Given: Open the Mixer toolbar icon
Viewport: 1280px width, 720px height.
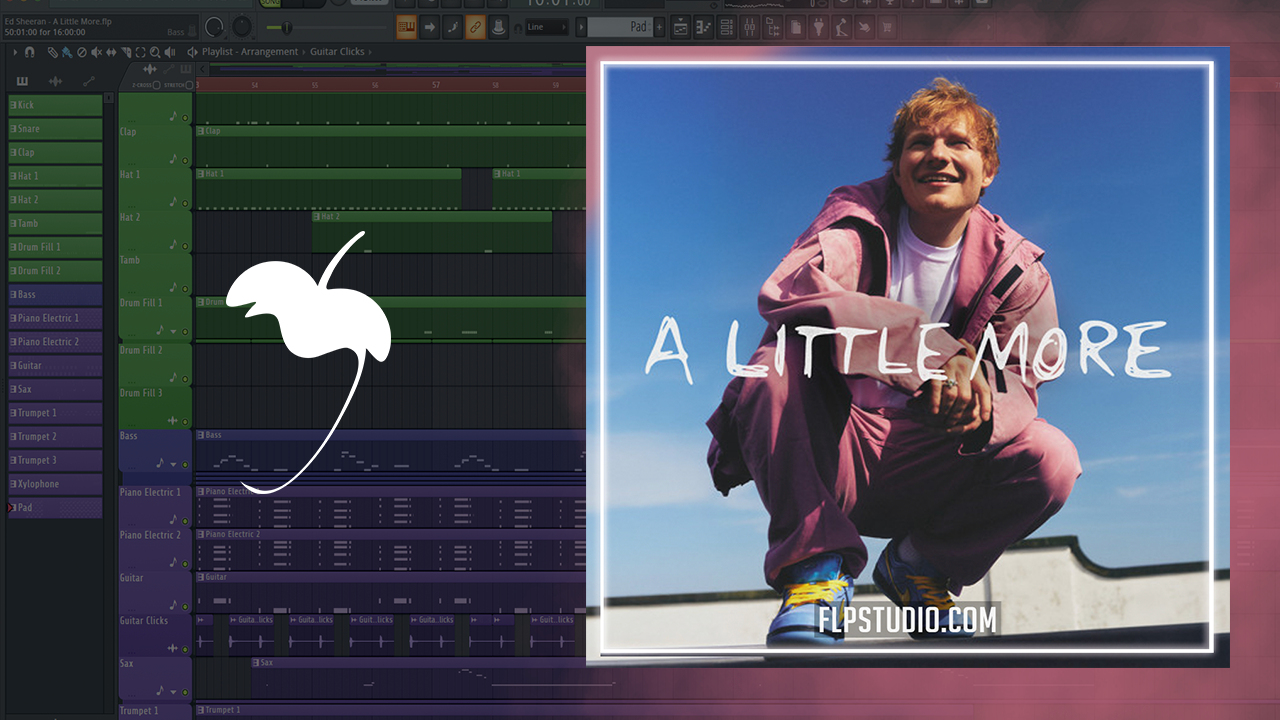Looking at the screenshot, I should [x=749, y=27].
